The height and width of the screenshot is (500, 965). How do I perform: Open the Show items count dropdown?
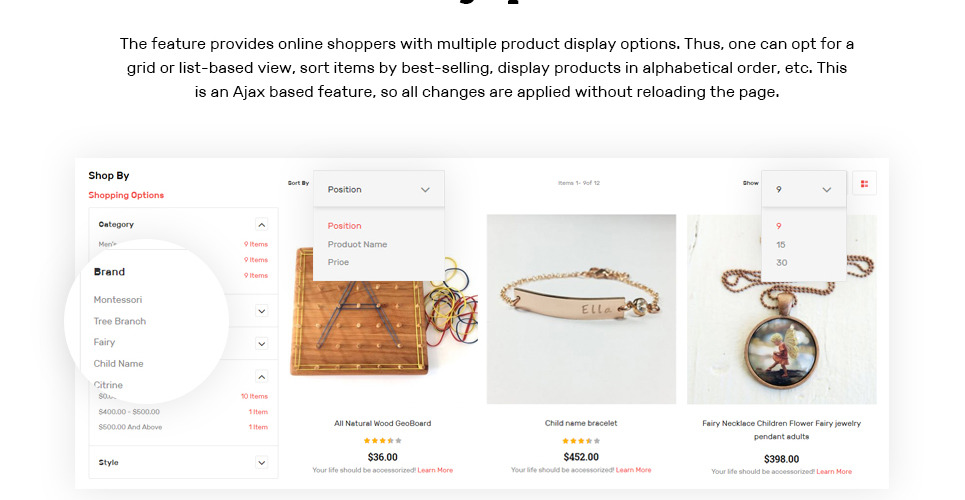pos(804,189)
